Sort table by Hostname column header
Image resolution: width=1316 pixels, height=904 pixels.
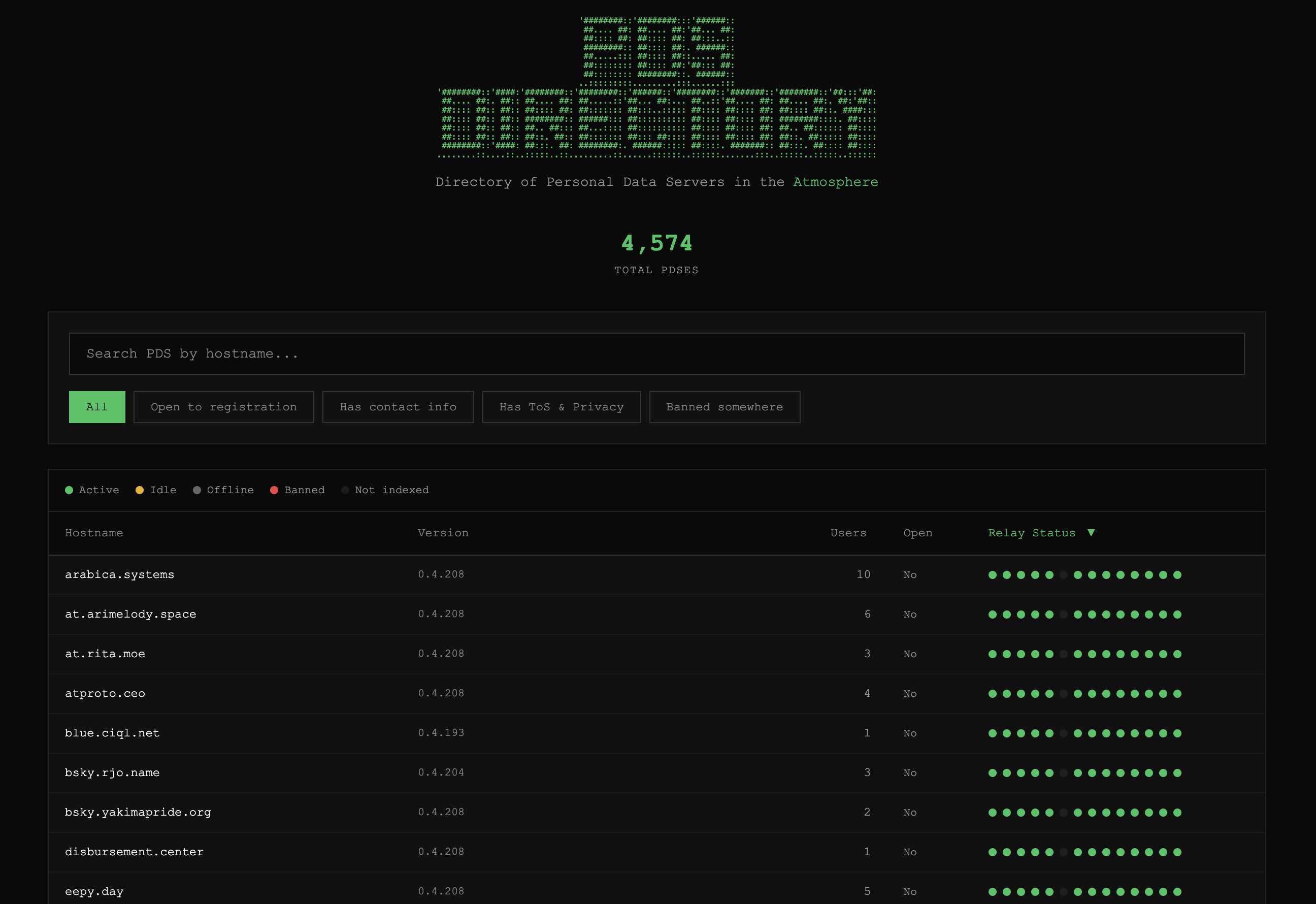tap(94, 533)
